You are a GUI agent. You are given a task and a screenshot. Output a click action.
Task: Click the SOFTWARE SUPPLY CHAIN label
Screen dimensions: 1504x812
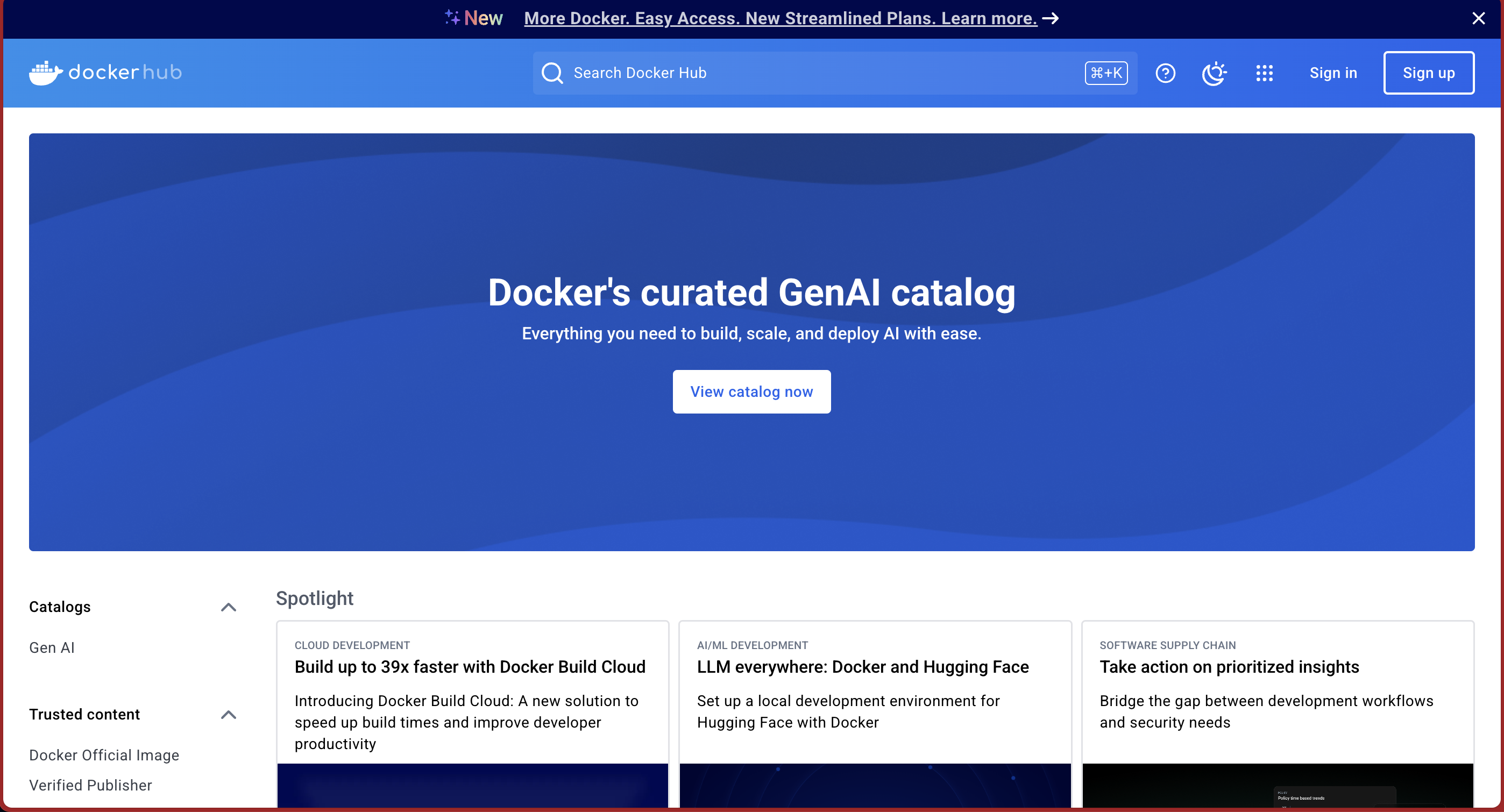click(1168, 645)
